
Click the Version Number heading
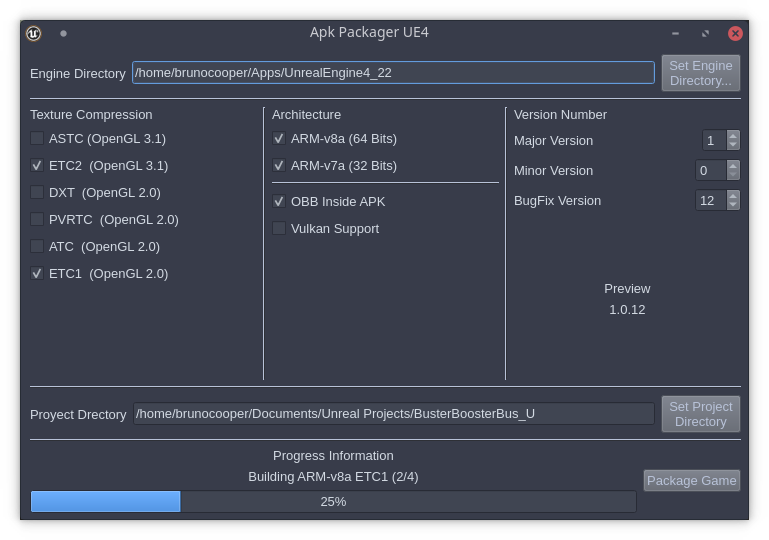pyautogui.click(x=560, y=114)
